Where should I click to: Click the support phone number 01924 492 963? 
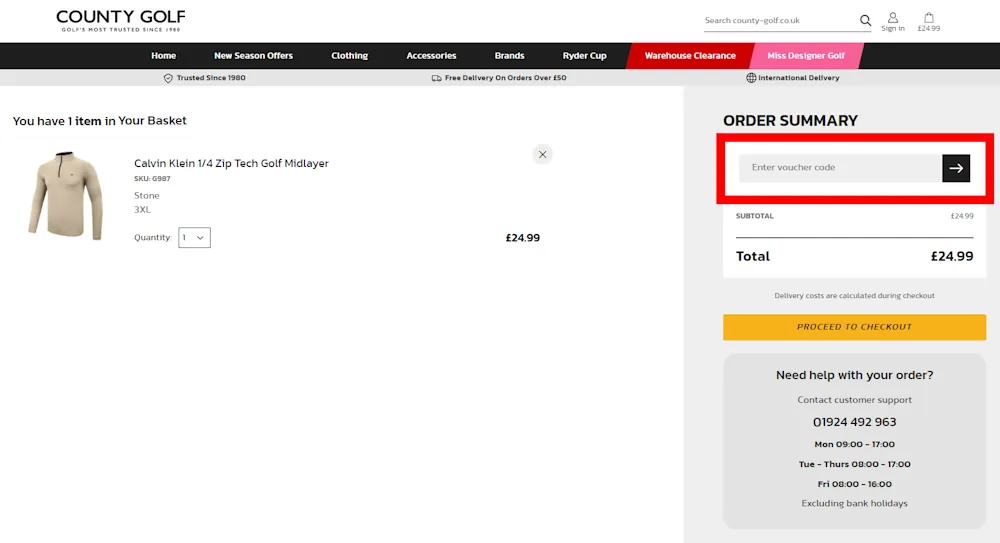855,422
